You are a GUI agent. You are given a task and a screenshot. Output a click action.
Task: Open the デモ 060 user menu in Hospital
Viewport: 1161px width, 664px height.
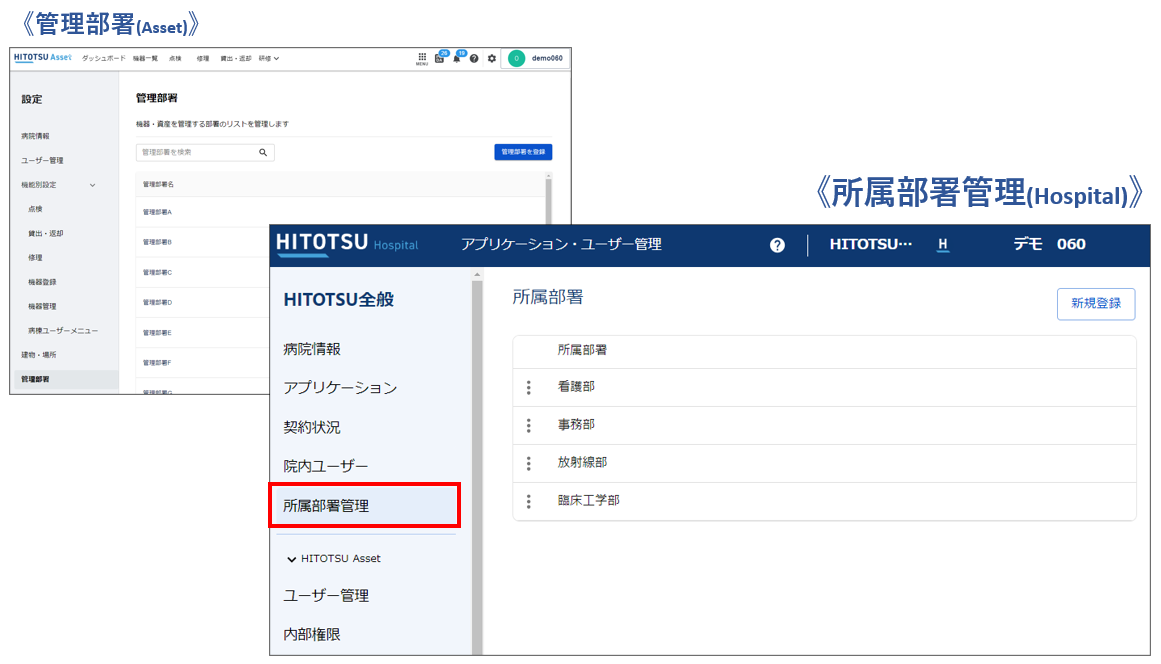coord(1049,244)
